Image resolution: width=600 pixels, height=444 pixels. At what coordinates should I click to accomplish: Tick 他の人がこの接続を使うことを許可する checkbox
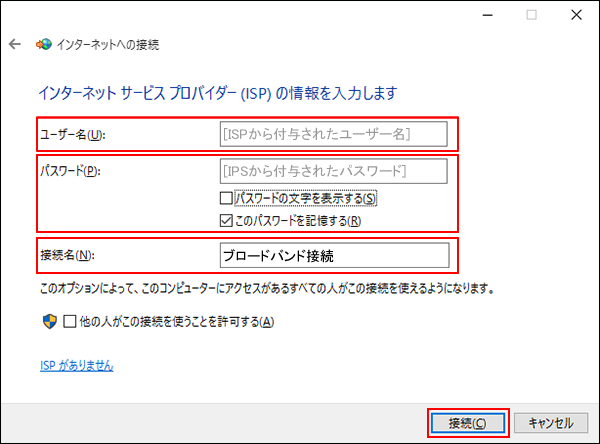69,321
